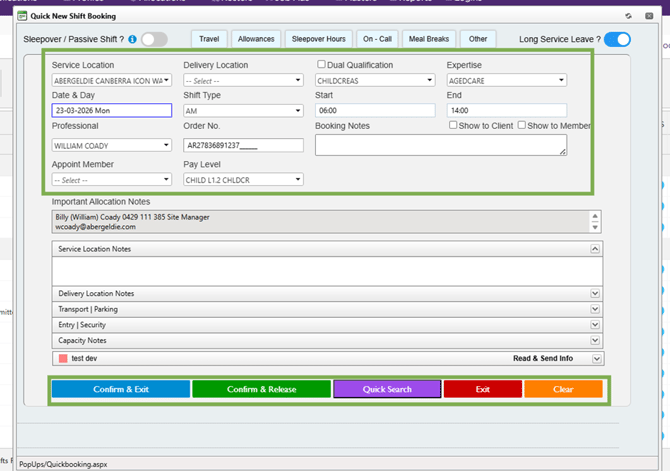
Task: Expand the Capacity Notes section
Action: click(x=595, y=340)
